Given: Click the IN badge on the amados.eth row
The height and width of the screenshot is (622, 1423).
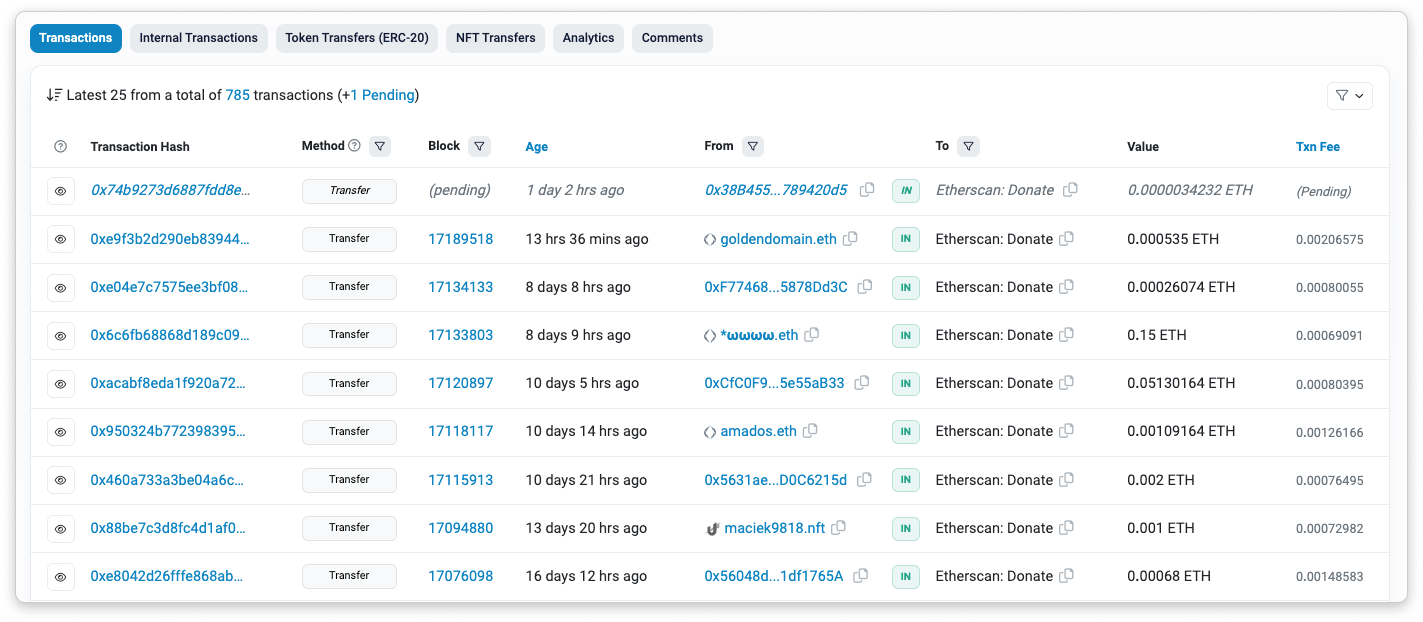Looking at the screenshot, I should pos(905,431).
